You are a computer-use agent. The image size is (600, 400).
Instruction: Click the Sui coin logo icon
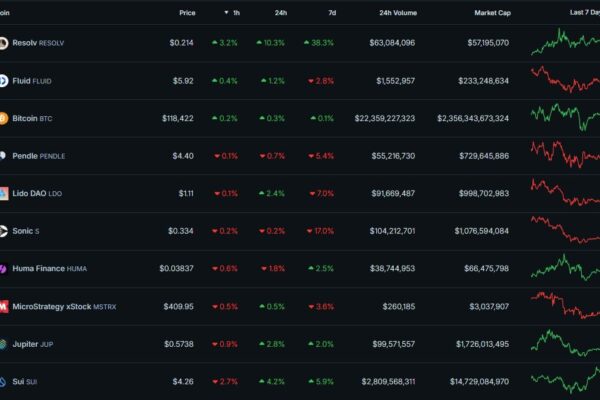click(x=3, y=382)
